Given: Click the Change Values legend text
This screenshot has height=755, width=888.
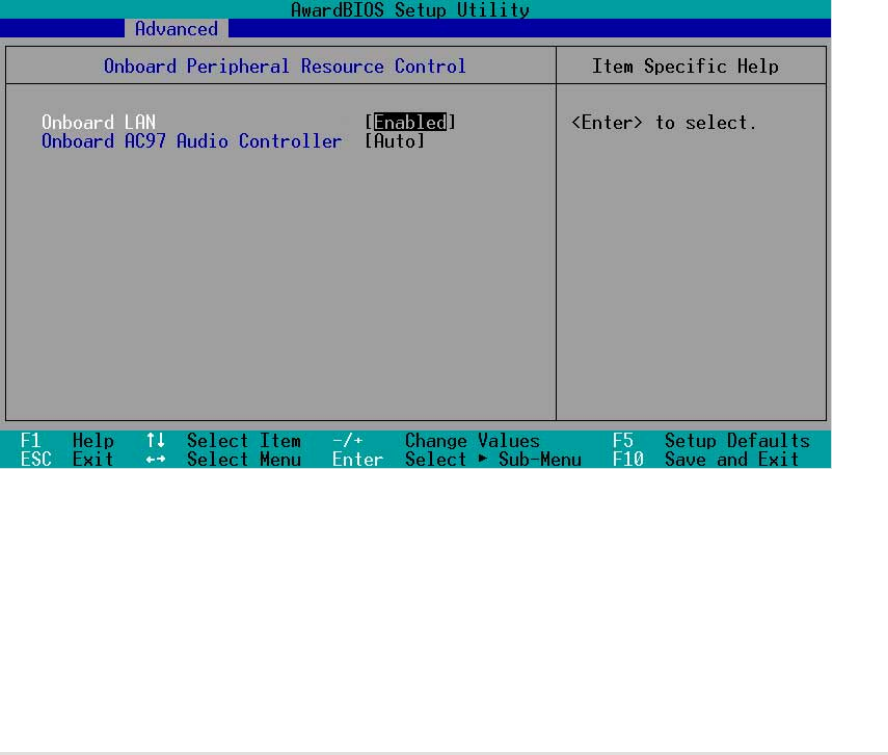Looking at the screenshot, I should 472,440.
